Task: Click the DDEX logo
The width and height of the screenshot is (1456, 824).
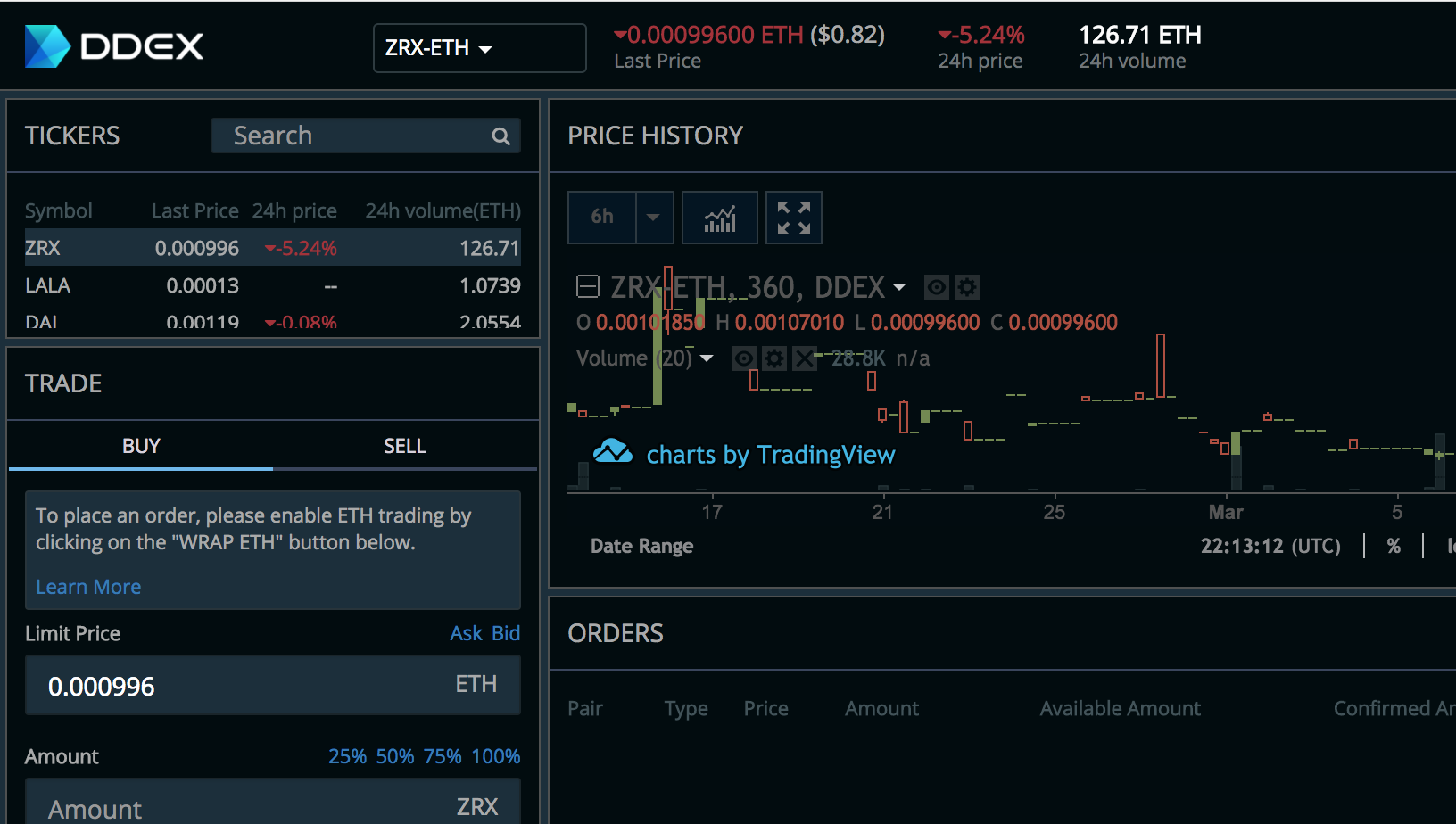Action: pos(112,45)
